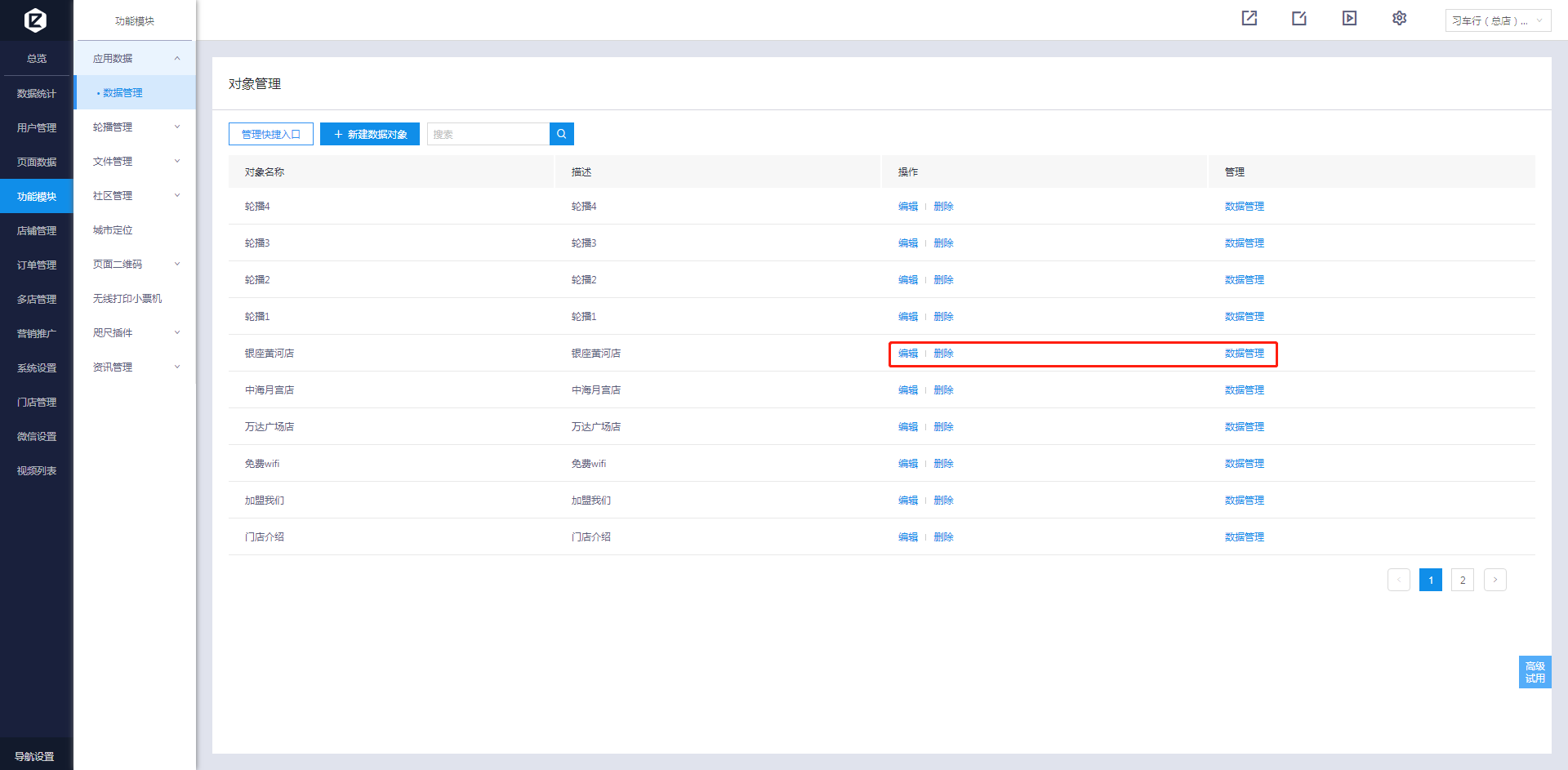This screenshot has width=1568, height=770.
Task: Click the edit note icon in top bar
Action: [x=1299, y=19]
